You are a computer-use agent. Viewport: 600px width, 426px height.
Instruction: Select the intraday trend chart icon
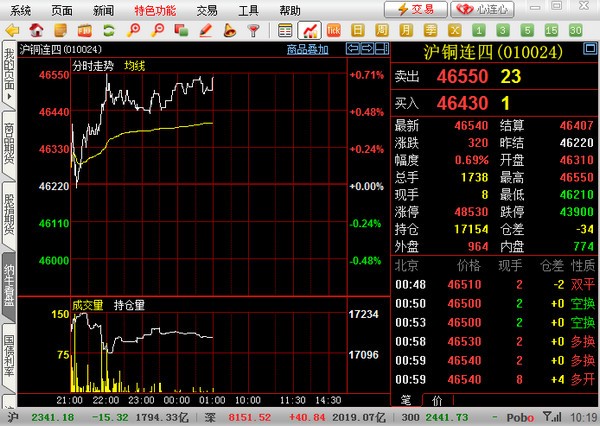(309, 30)
